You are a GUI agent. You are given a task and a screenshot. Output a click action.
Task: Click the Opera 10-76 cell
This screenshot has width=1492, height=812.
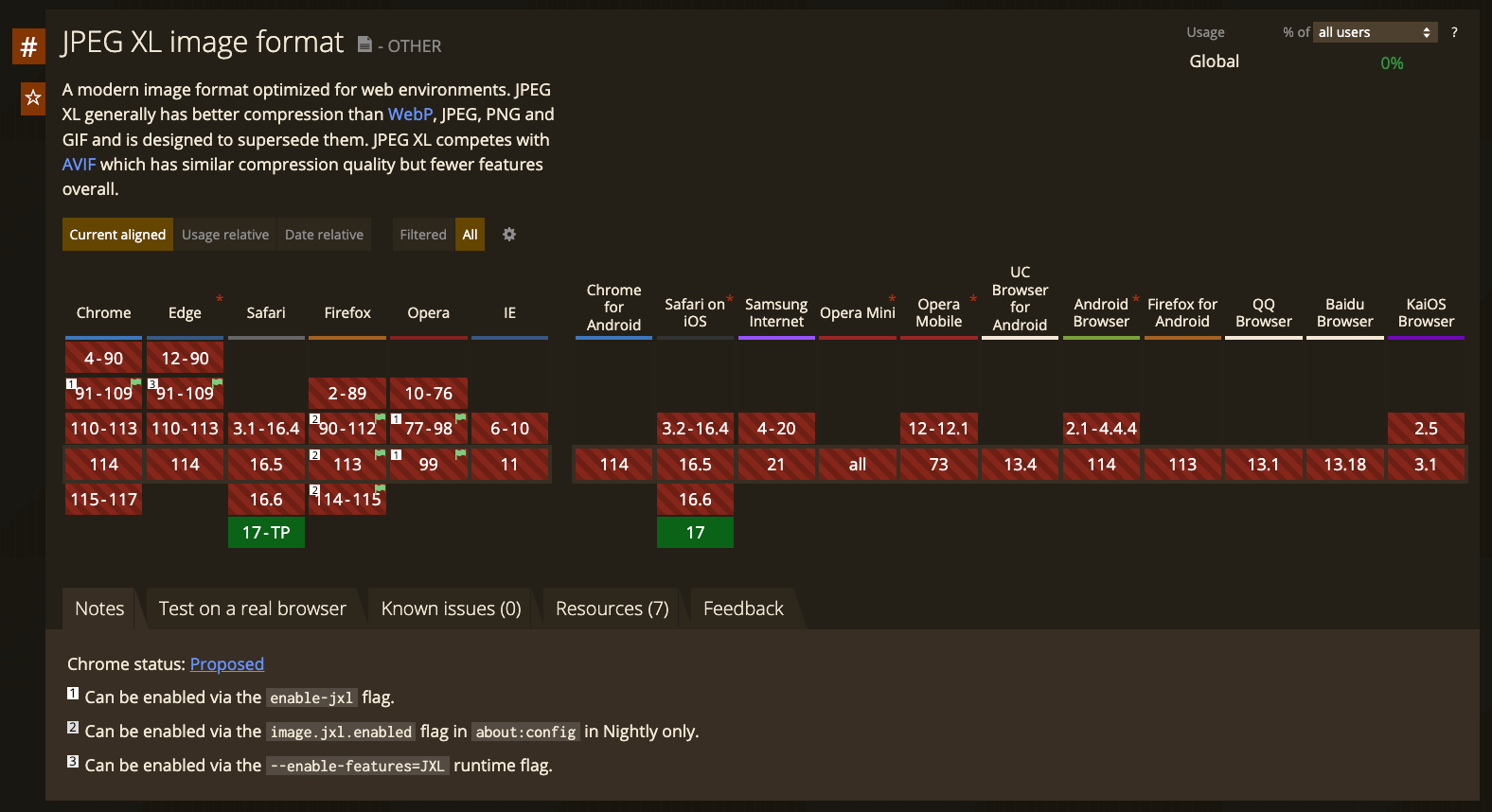[x=429, y=394]
